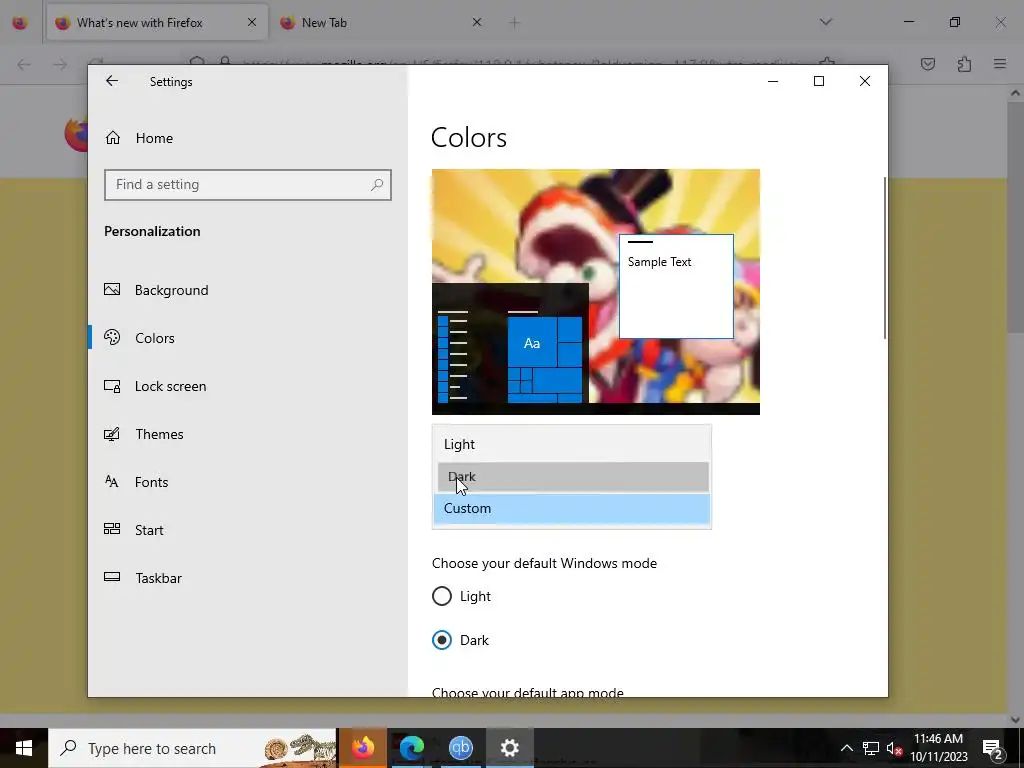1024x768 pixels.
Task: Click the muted volume tray icon
Action: pyautogui.click(x=894, y=748)
